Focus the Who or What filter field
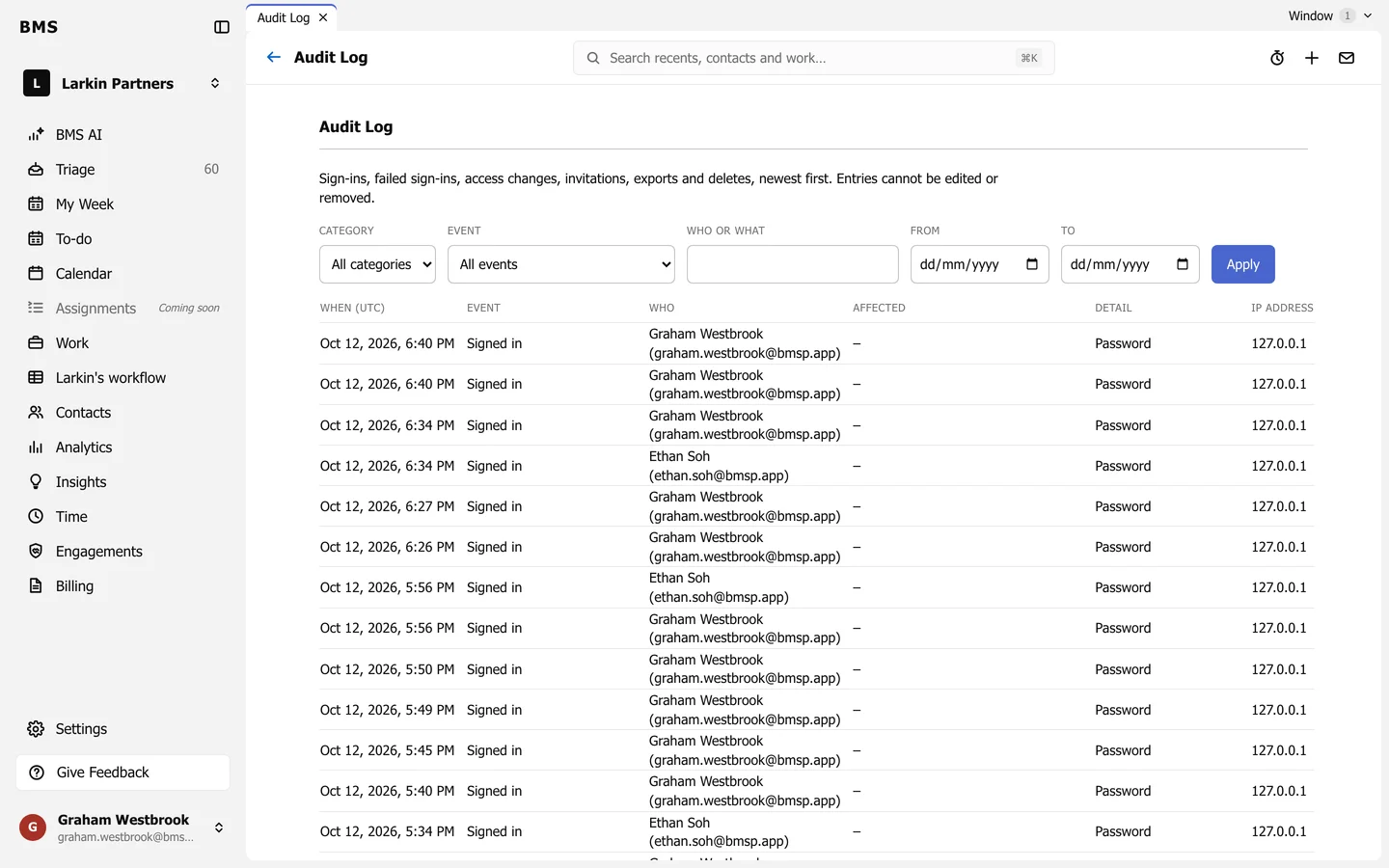The height and width of the screenshot is (868, 1389). pyautogui.click(x=793, y=264)
